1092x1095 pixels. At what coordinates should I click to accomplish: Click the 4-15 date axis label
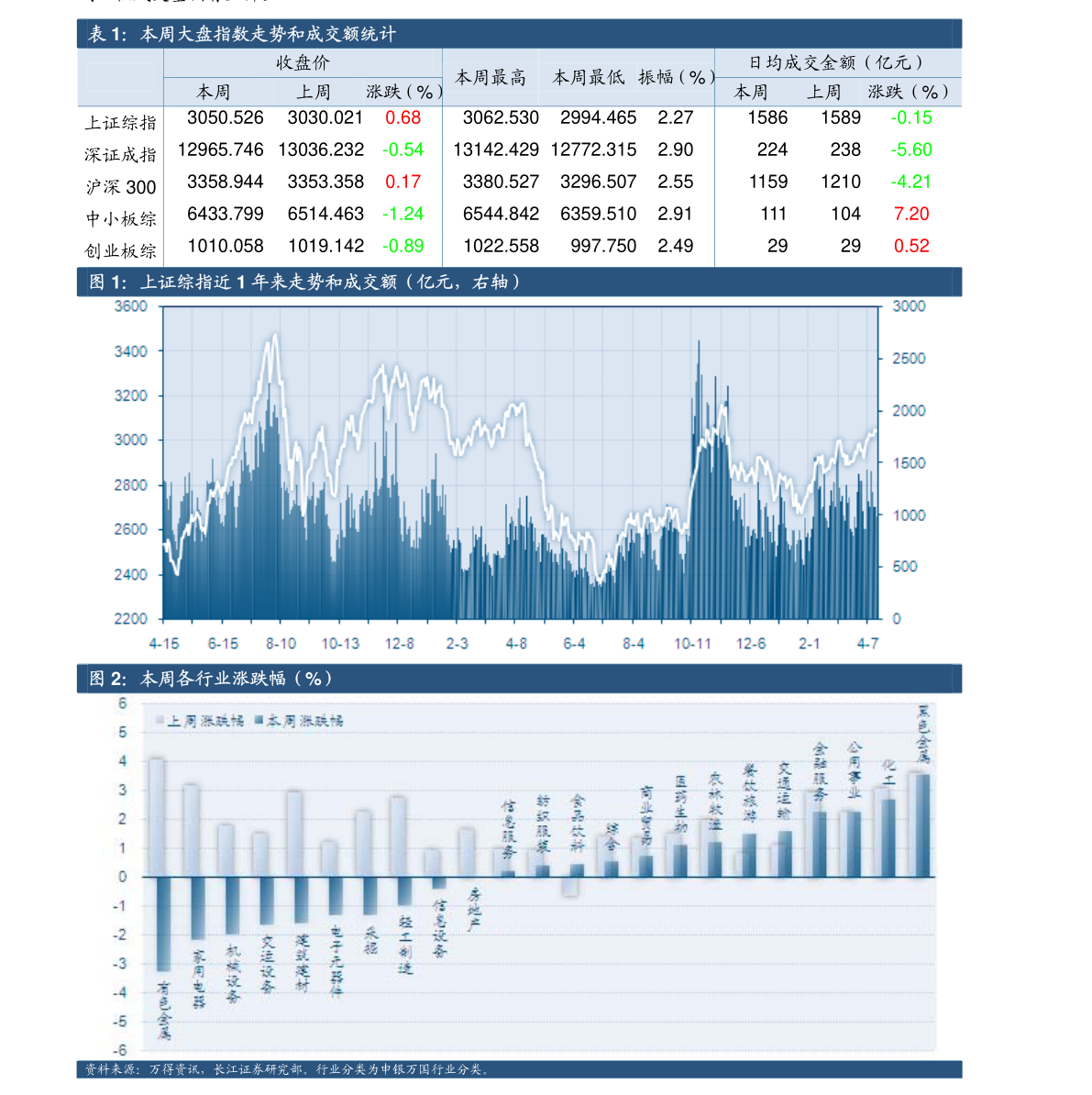pos(164,643)
